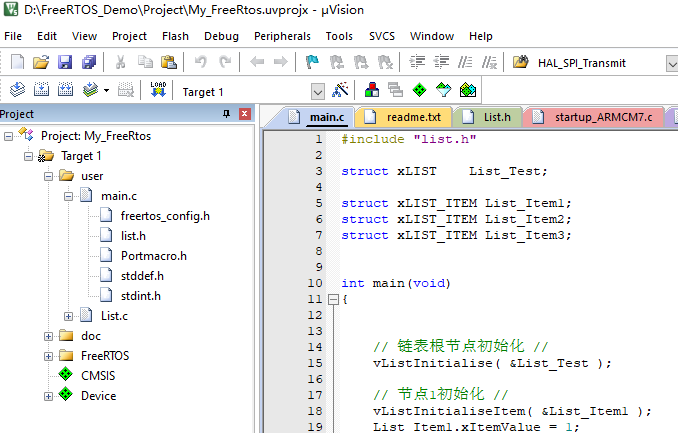Screen dimensions: 678x433
Task: Switch to the readme.txt tab
Action: [x=403, y=117]
